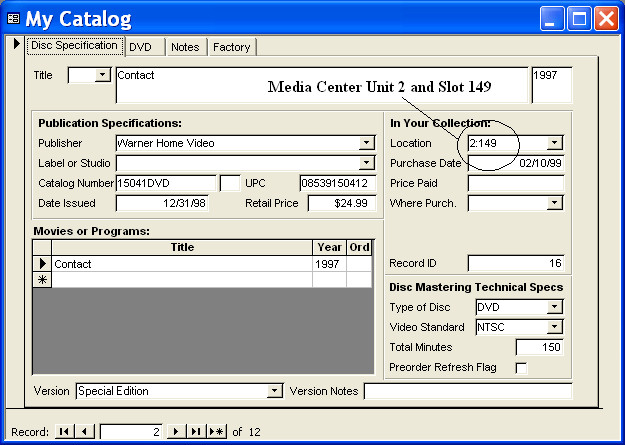Click new row asterisk selector in grid
The height and width of the screenshot is (445, 625).
click(x=42, y=280)
